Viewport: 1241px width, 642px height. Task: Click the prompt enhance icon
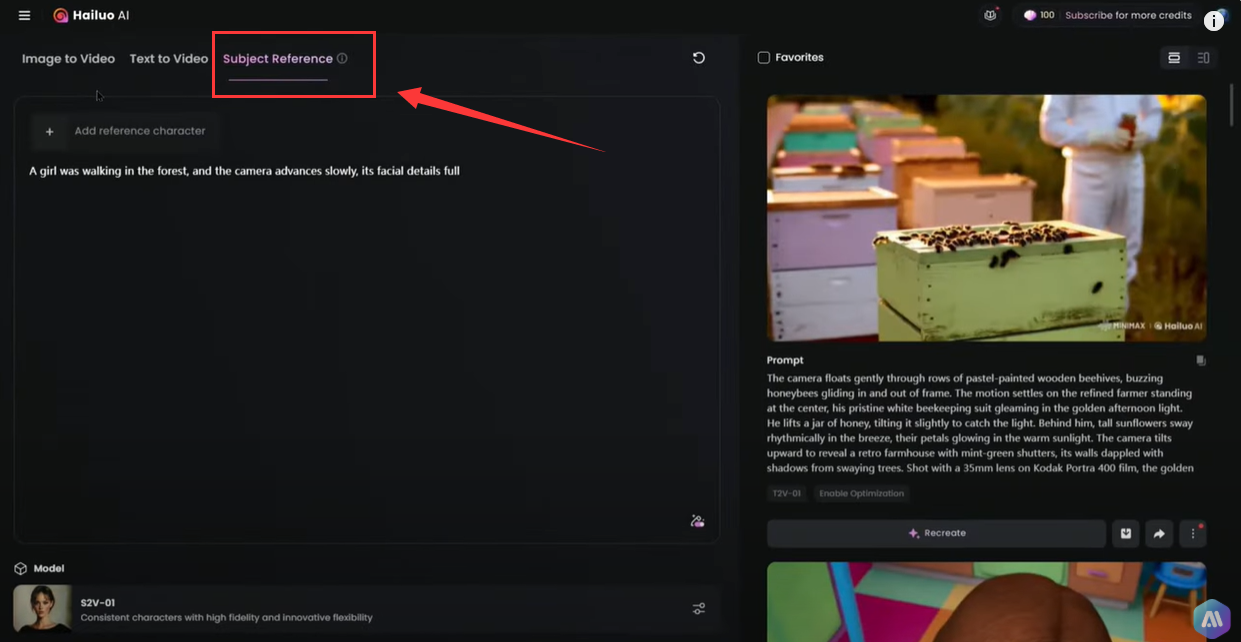click(x=697, y=521)
